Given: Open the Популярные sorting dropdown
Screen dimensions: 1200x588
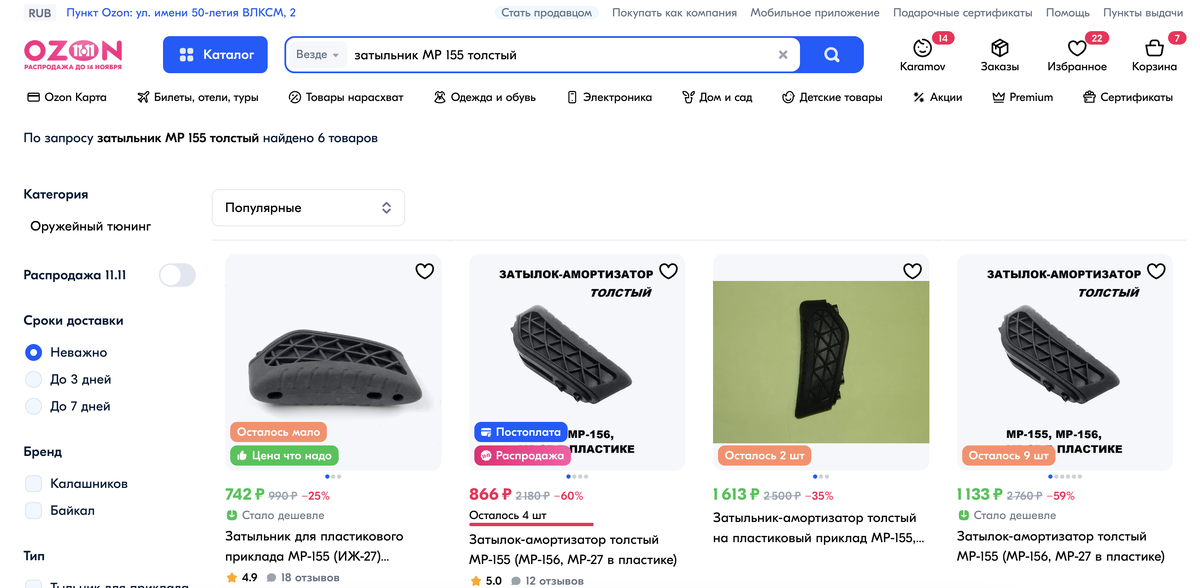Looking at the screenshot, I should pyautogui.click(x=308, y=208).
